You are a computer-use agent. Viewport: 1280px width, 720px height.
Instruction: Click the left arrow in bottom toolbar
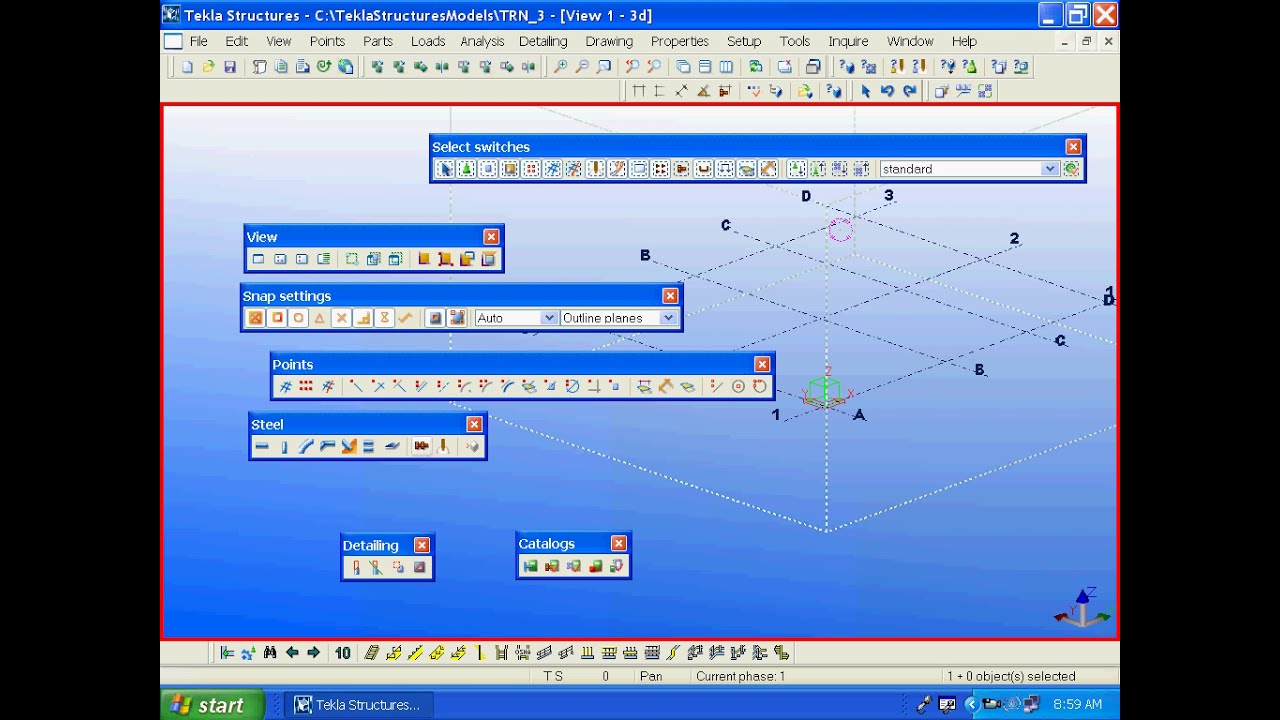coord(292,653)
